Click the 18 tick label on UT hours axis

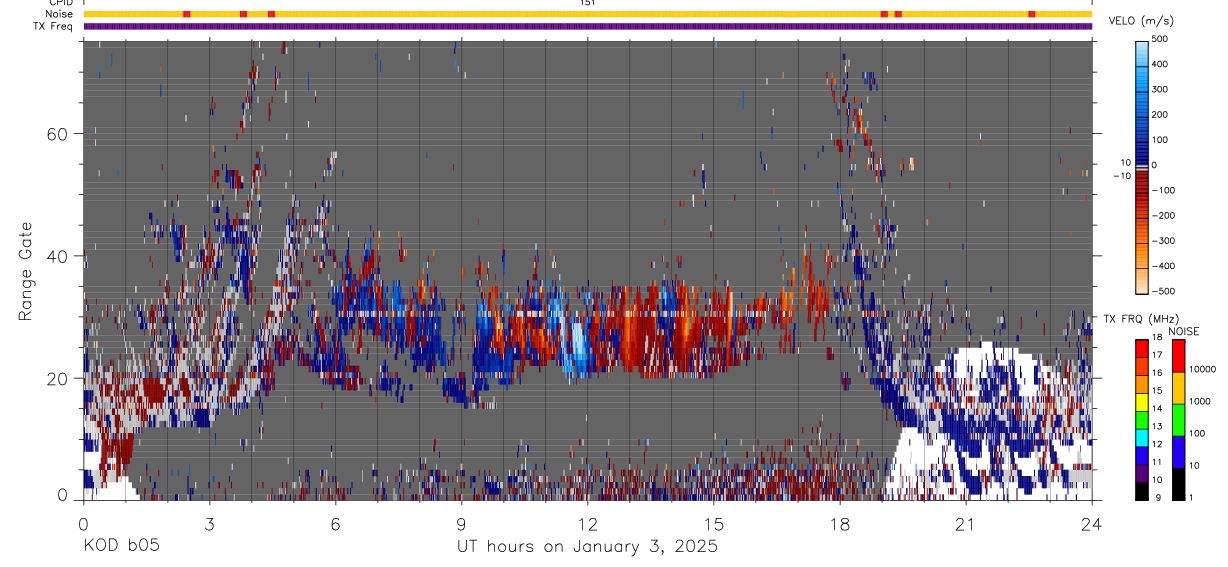coord(840,523)
